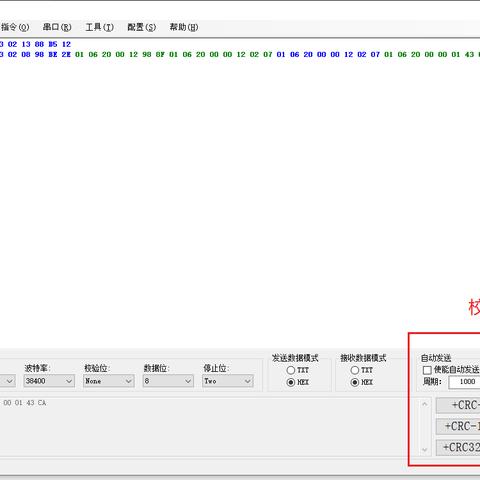This screenshot has width=480, height=480.
Task: Click the send box scrollbar up arrow
Action: tap(424, 404)
